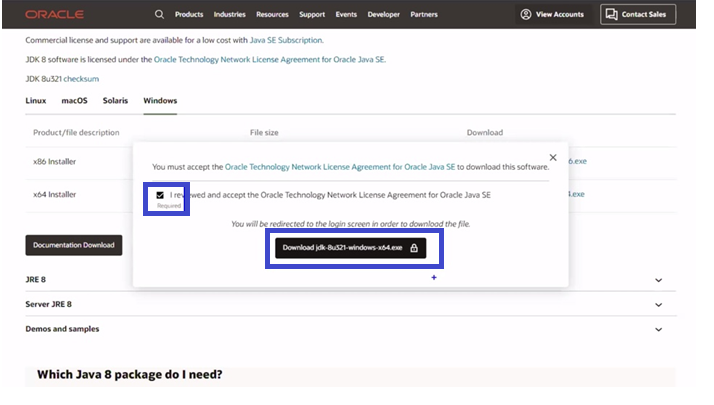Expand Demos and samples section chevron

point(658,329)
